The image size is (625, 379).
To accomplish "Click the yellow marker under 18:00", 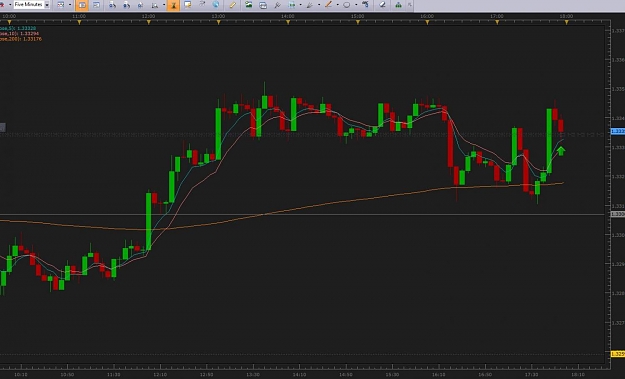I will click(x=566, y=23).
